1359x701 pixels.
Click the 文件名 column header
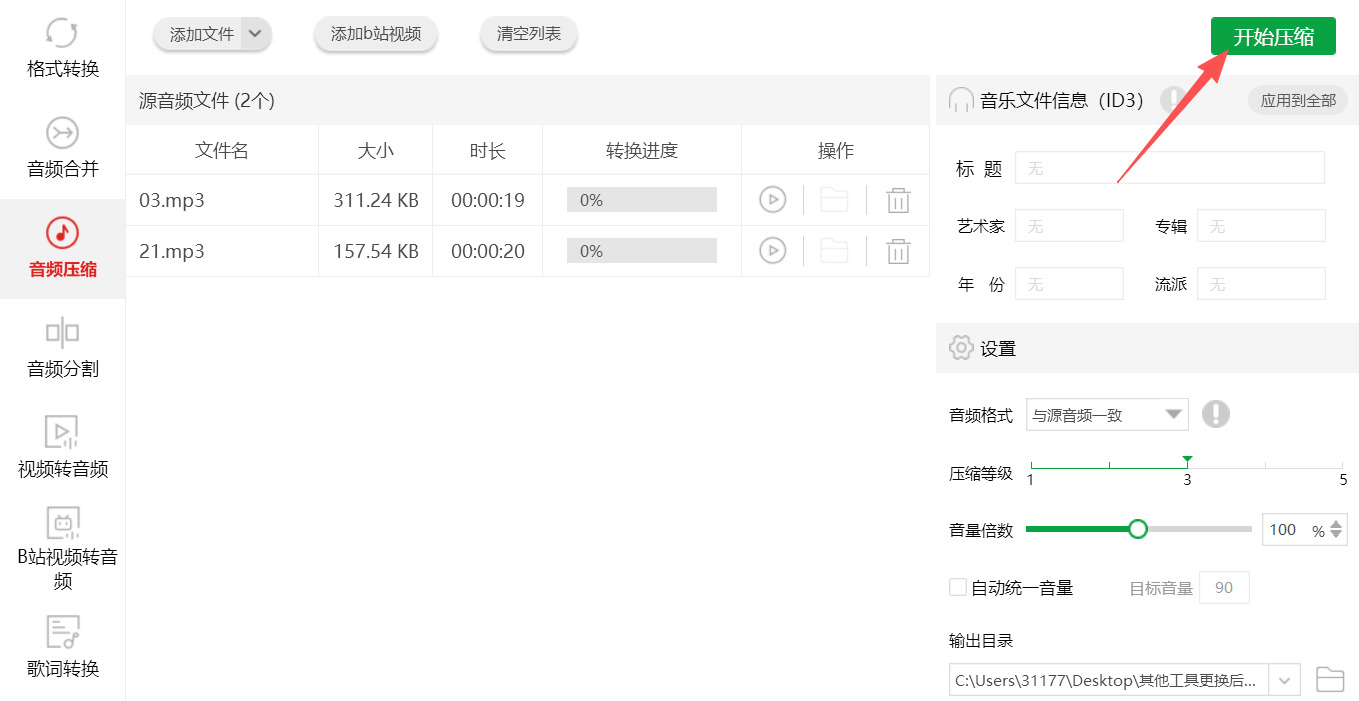click(222, 151)
